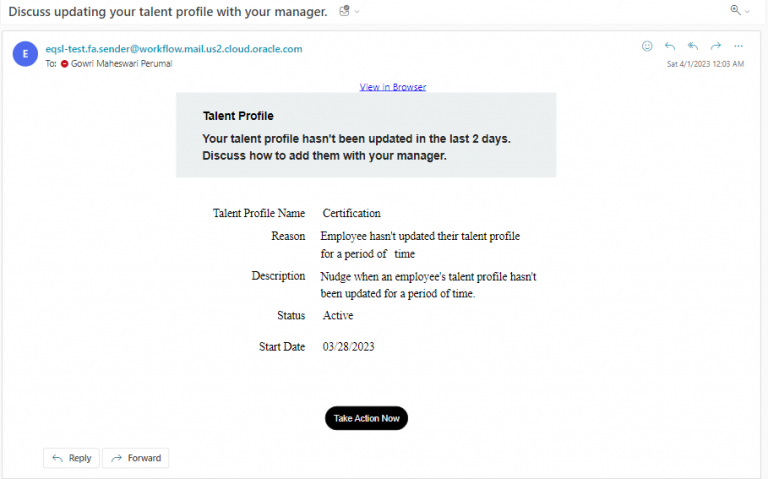
Task: Click the Reply arrow icon in header
Action: pos(670,46)
